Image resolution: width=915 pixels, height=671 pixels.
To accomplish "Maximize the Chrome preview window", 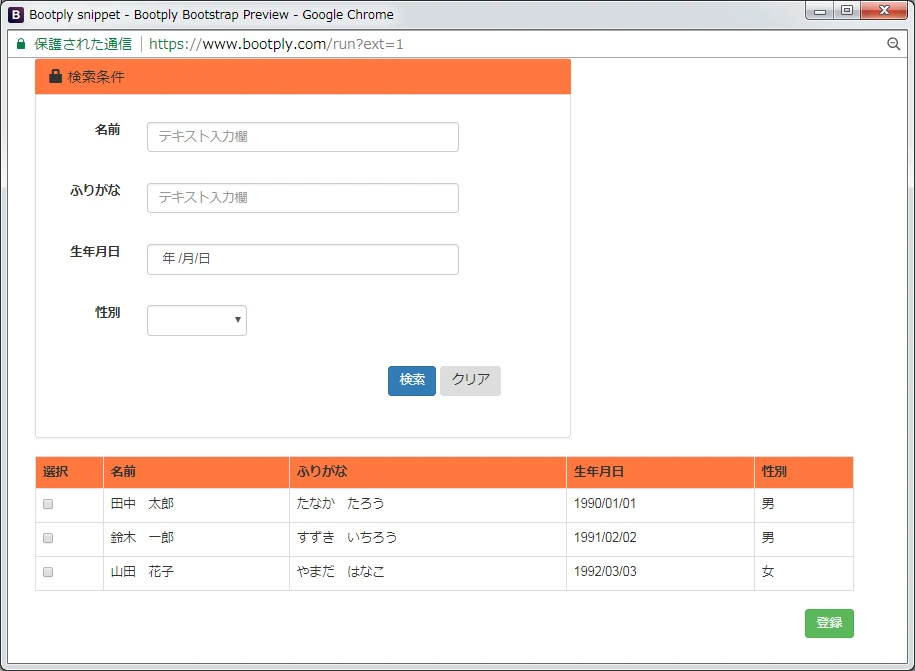I will pos(847,11).
